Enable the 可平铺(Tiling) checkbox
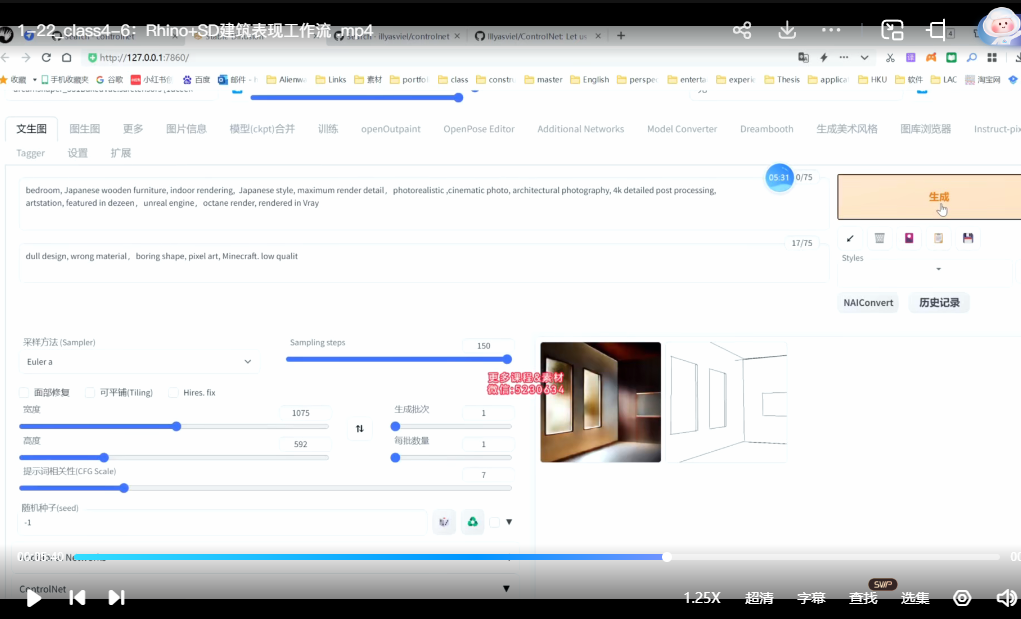Image resolution: width=1021 pixels, height=619 pixels. click(90, 392)
